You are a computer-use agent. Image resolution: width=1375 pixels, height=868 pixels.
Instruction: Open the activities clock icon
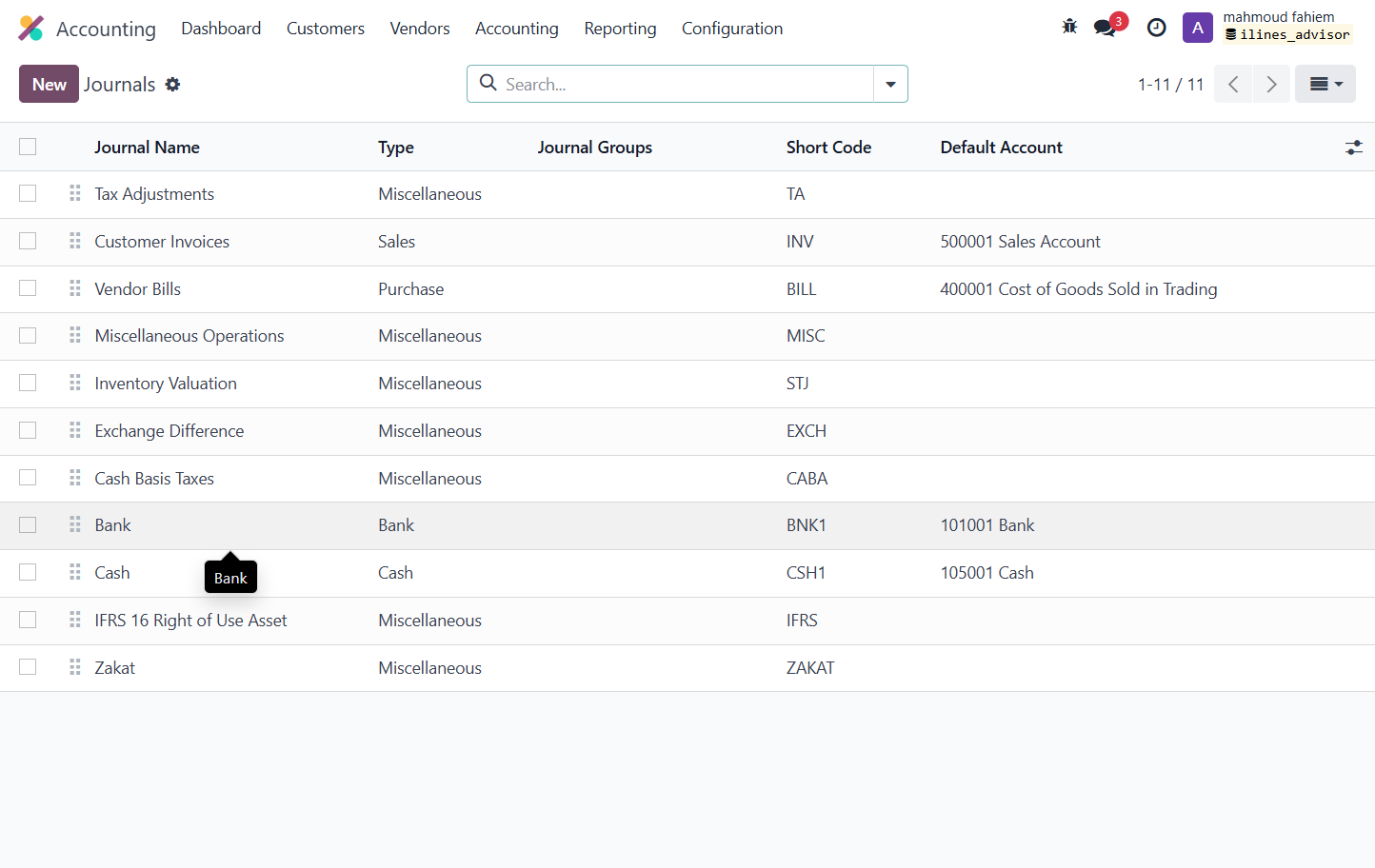(x=1156, y=28)
